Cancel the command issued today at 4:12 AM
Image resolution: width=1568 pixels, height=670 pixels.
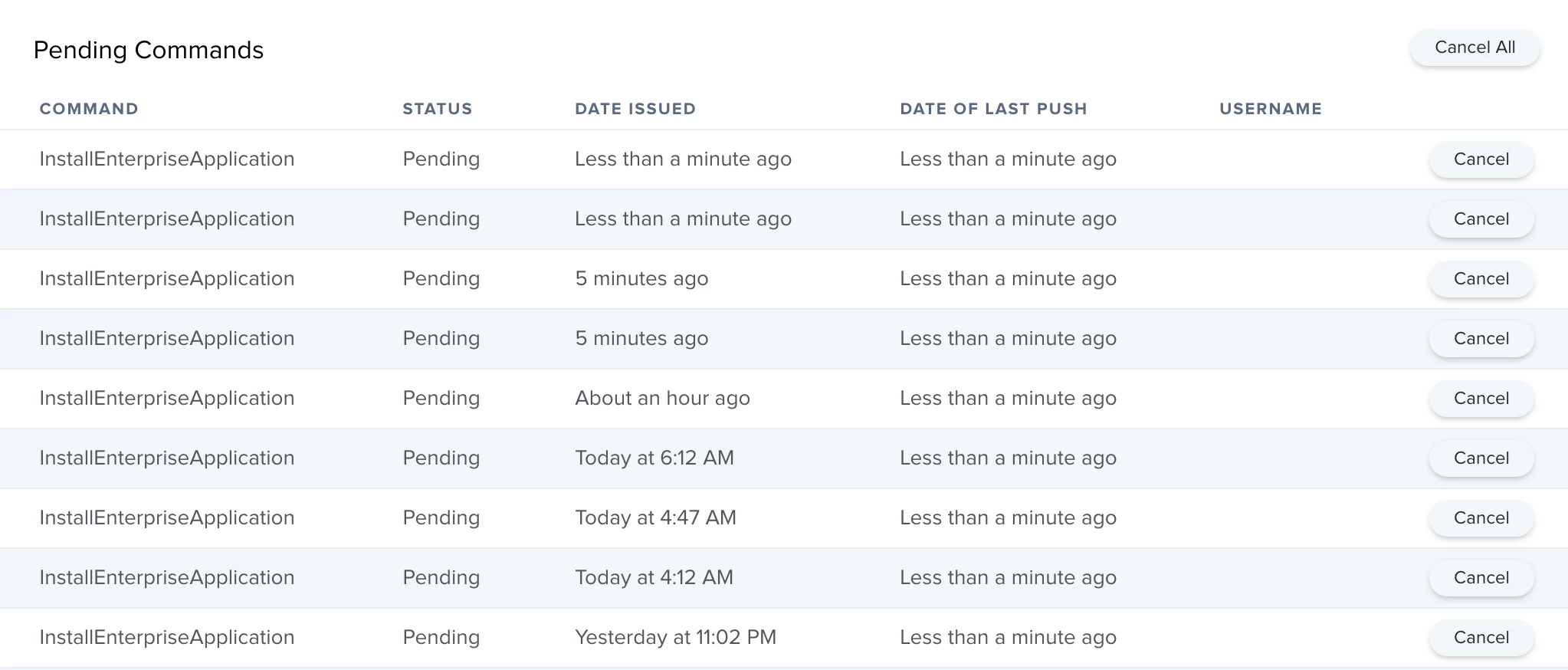pos(1481,578)
